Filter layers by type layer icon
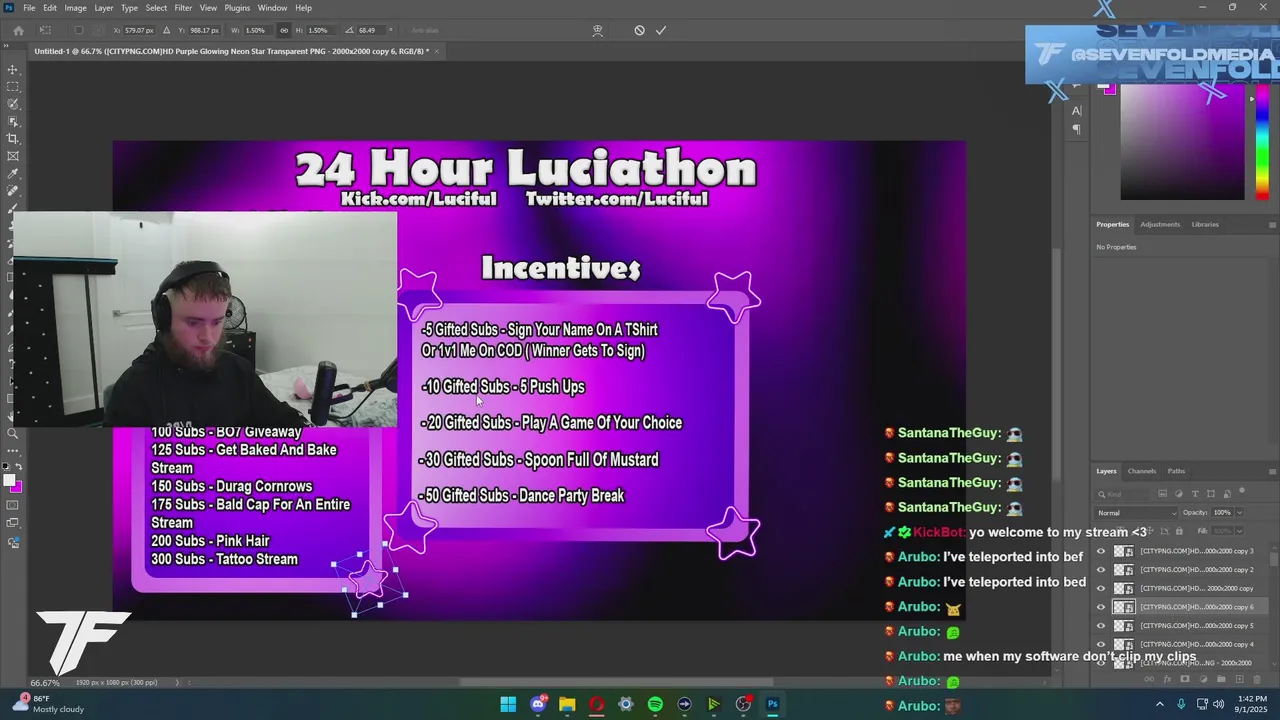1280x720 pixels. point(1194,494)
